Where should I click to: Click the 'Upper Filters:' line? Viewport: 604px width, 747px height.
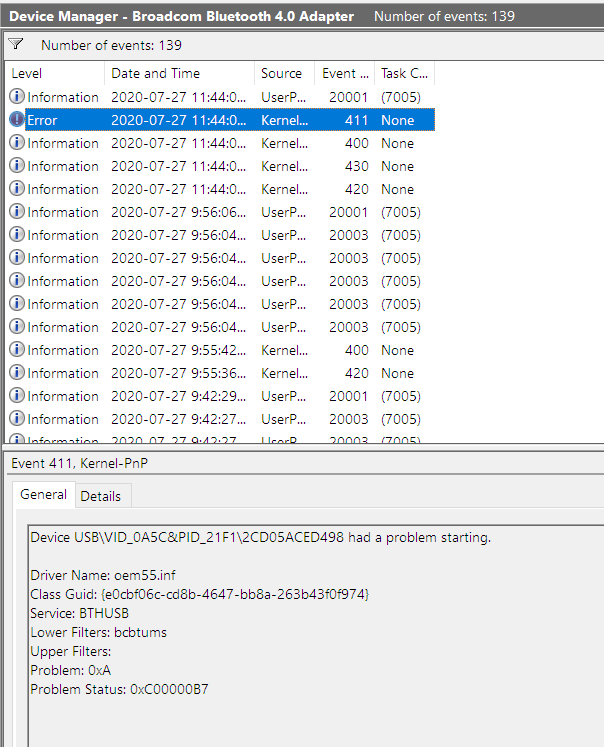70,651
